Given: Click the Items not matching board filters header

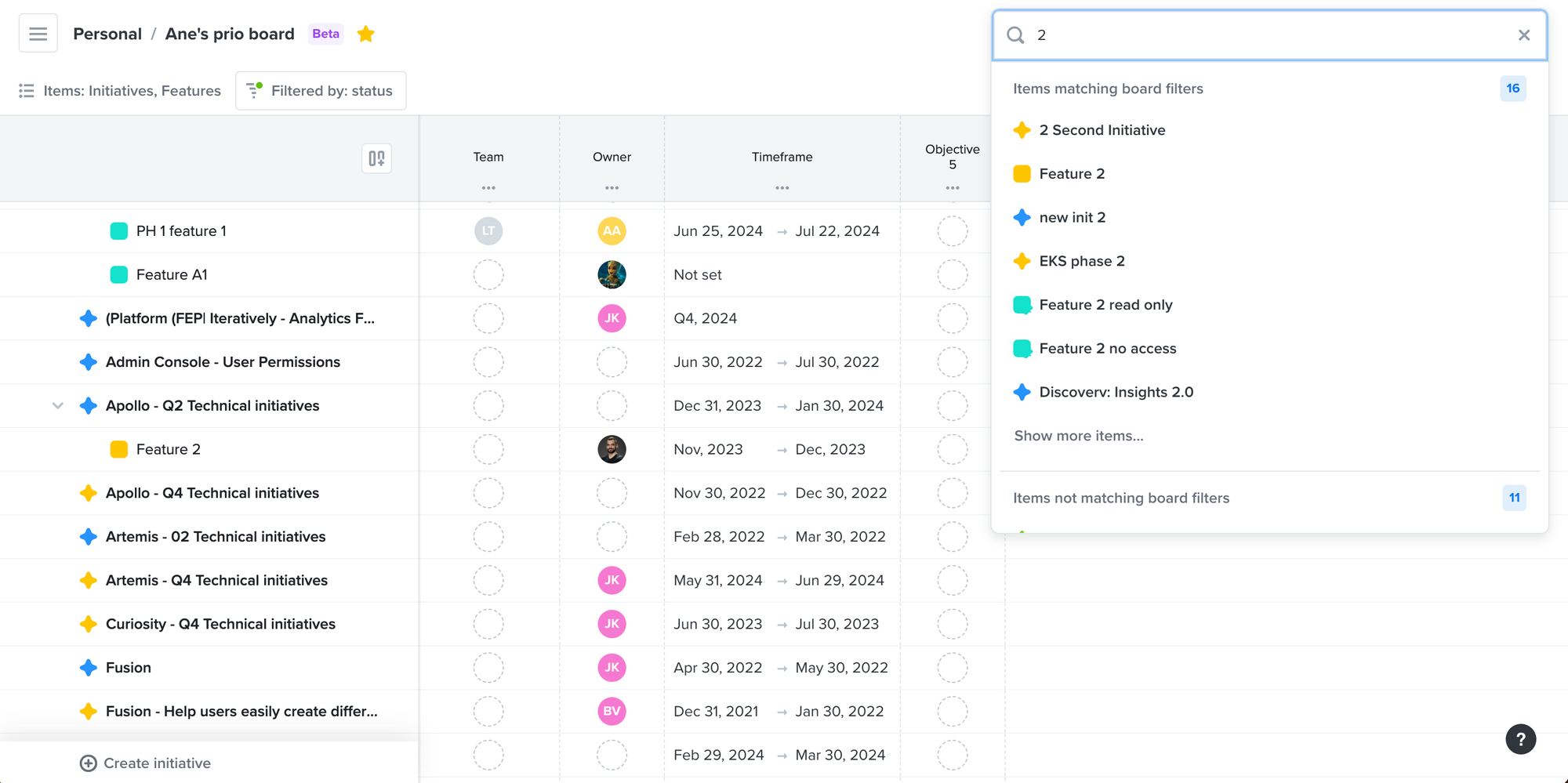Looking at the screenshot, I should click(1121, 498).
